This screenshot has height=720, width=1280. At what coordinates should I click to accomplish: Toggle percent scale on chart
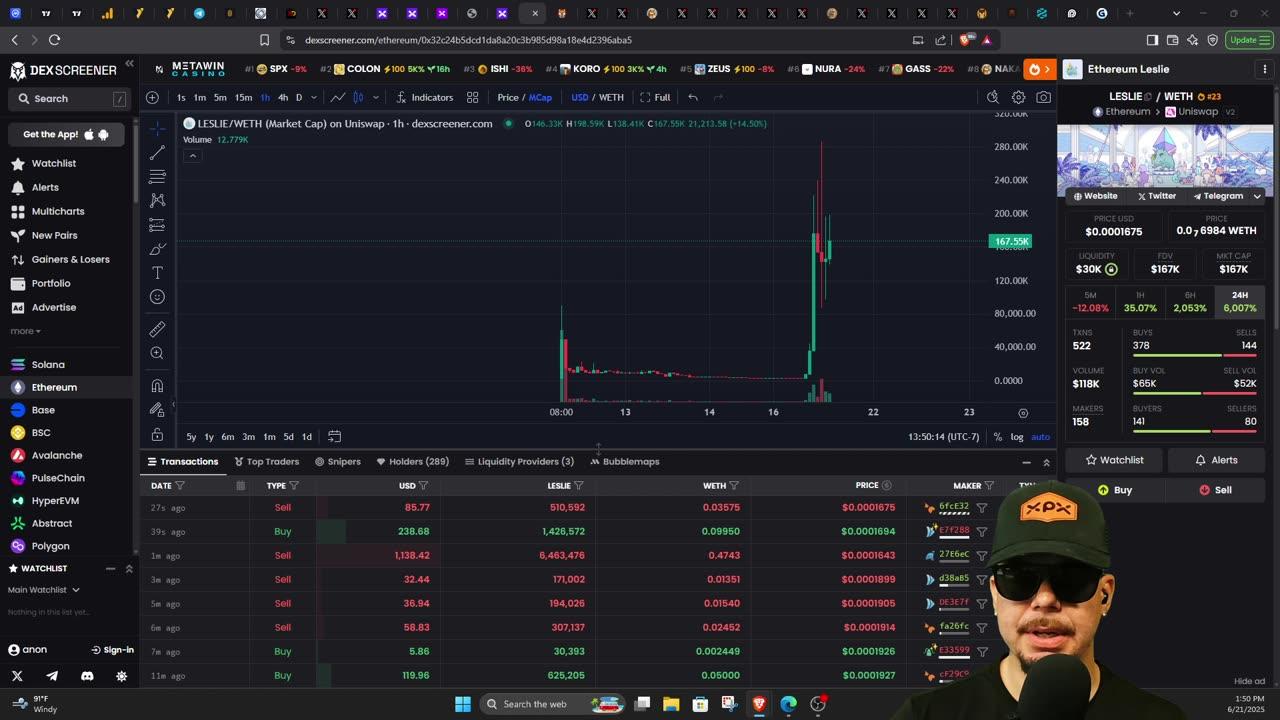[x=997, y=437]
